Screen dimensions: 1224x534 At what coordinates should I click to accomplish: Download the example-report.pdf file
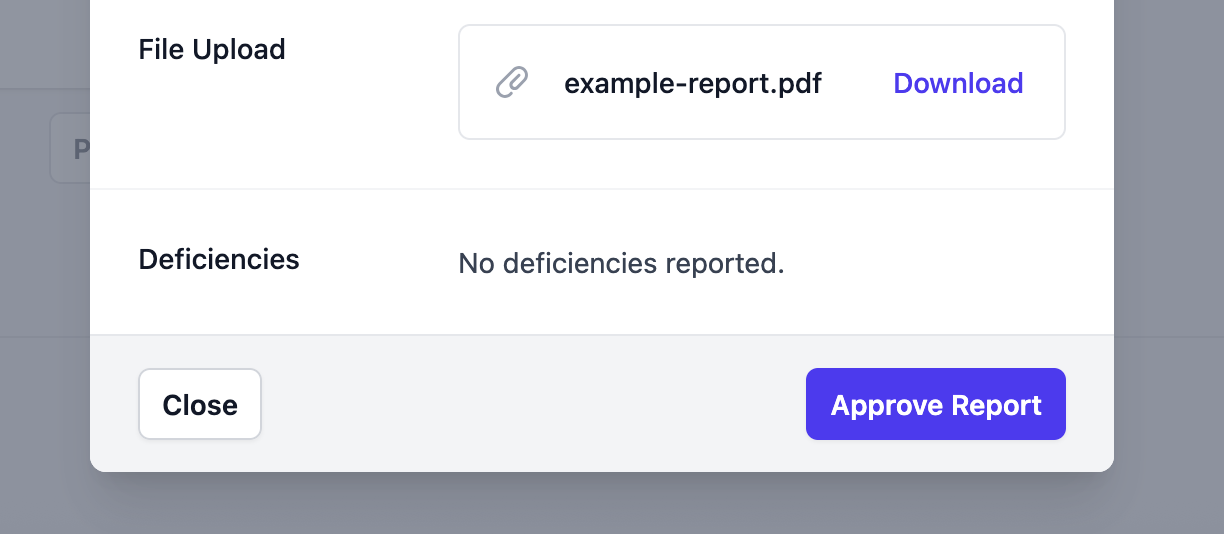957,83
